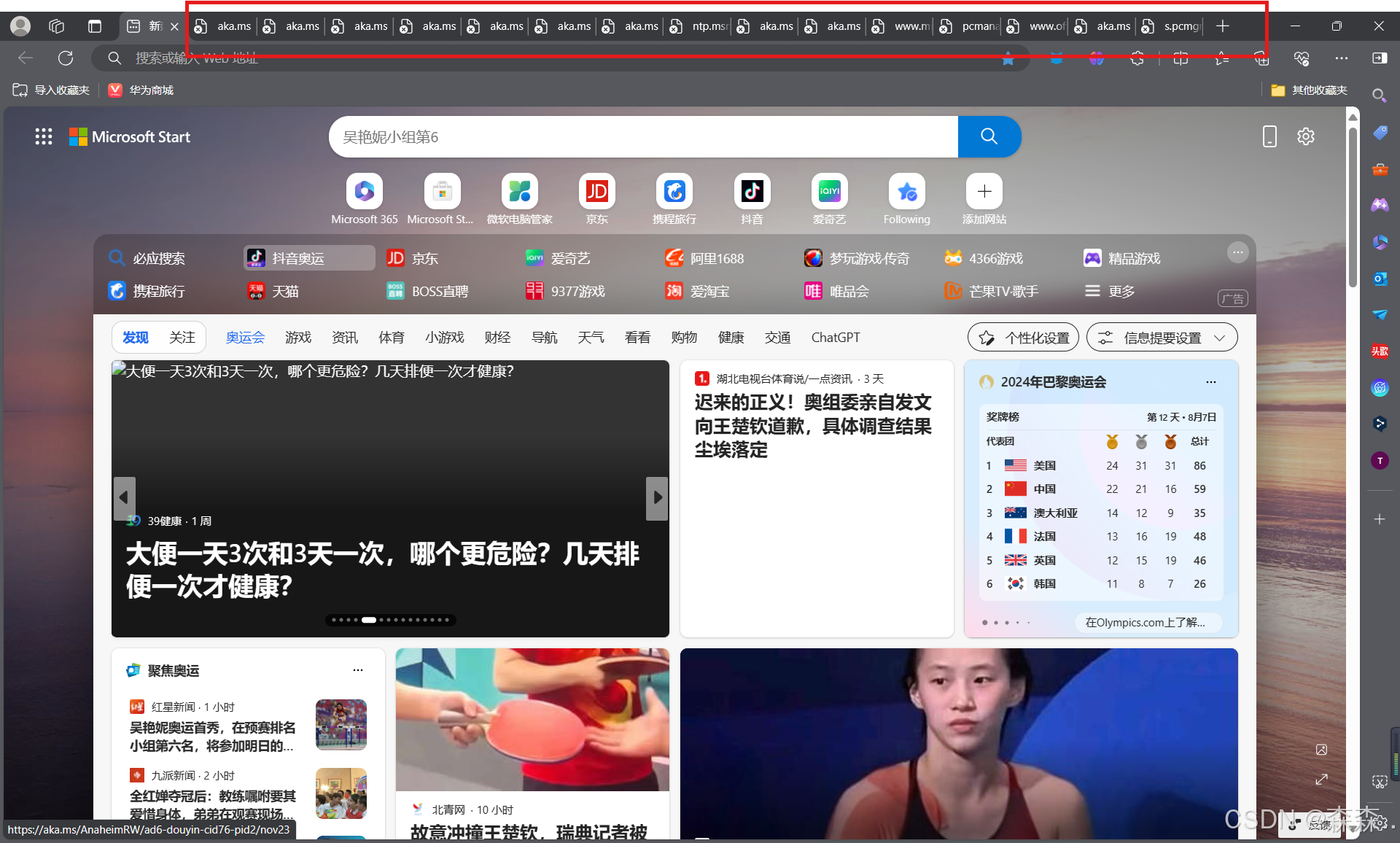Open the Settings and more ellipsis menu
The image size is (1400, 843).
1342,58
